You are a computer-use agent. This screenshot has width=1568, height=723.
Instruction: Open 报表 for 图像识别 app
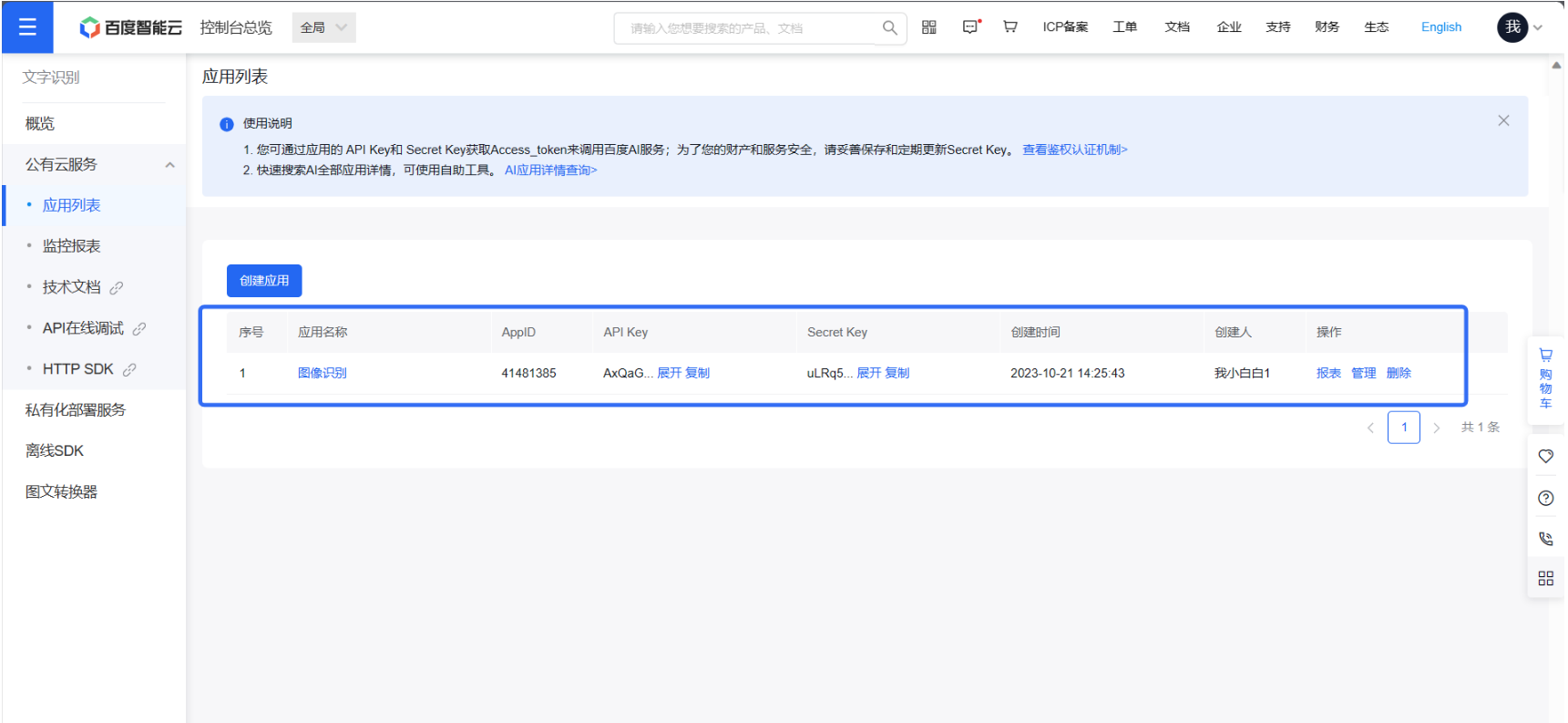click(x=1328, y=373)
